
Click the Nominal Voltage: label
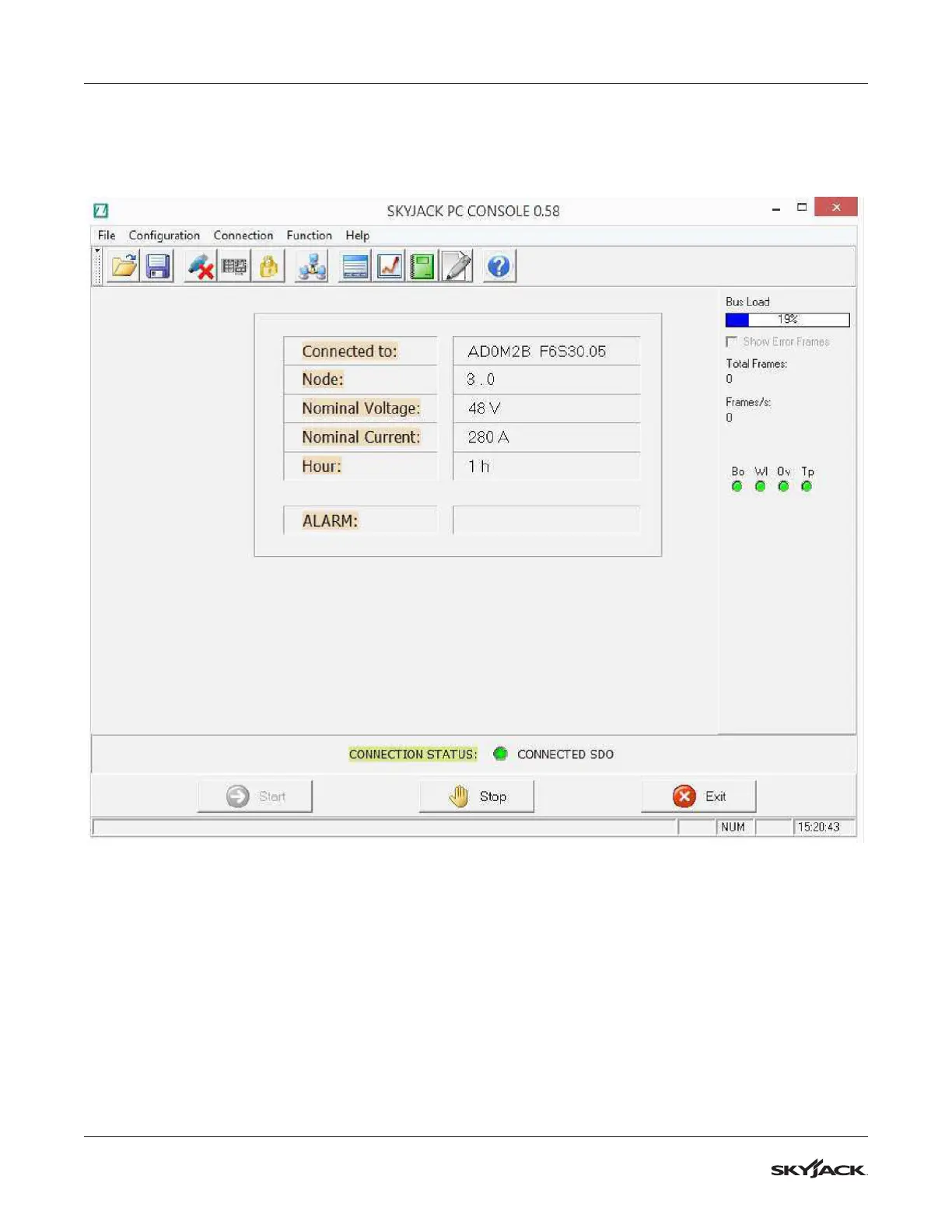point(361,408)
